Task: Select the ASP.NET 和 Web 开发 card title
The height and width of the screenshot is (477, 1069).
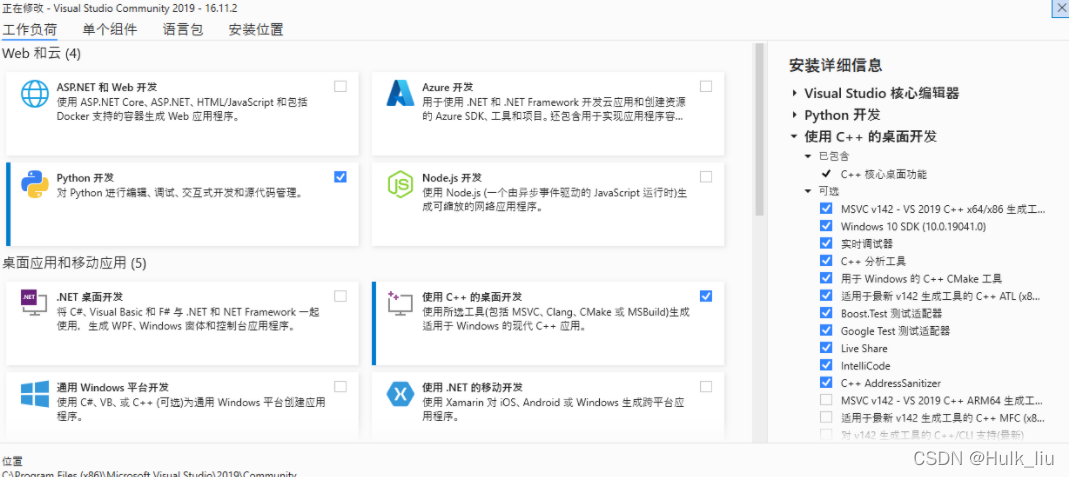Action: pyautogui.click(x=107, y=87)
